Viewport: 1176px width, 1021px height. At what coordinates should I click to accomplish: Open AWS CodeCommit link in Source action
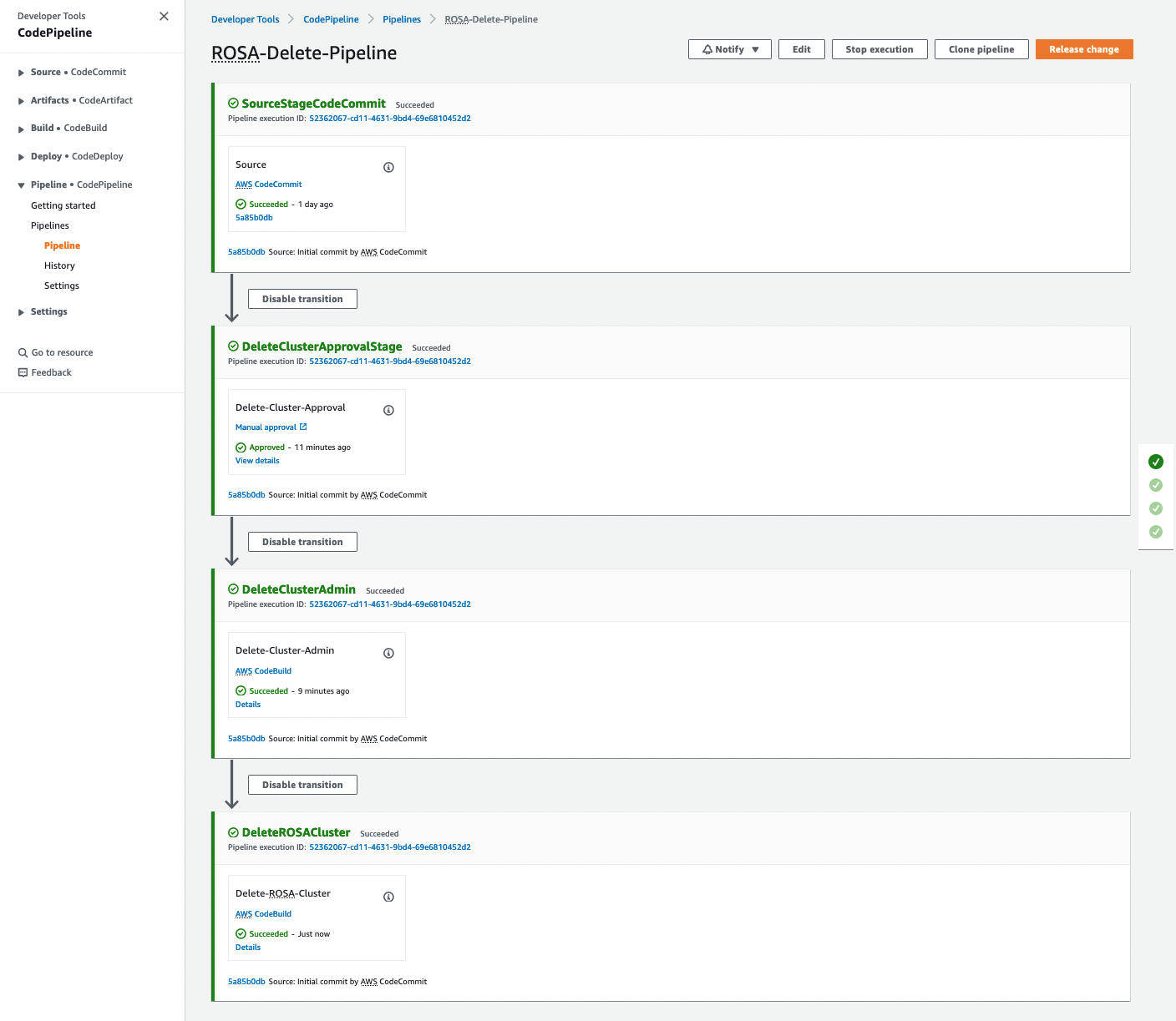[268, 184]
